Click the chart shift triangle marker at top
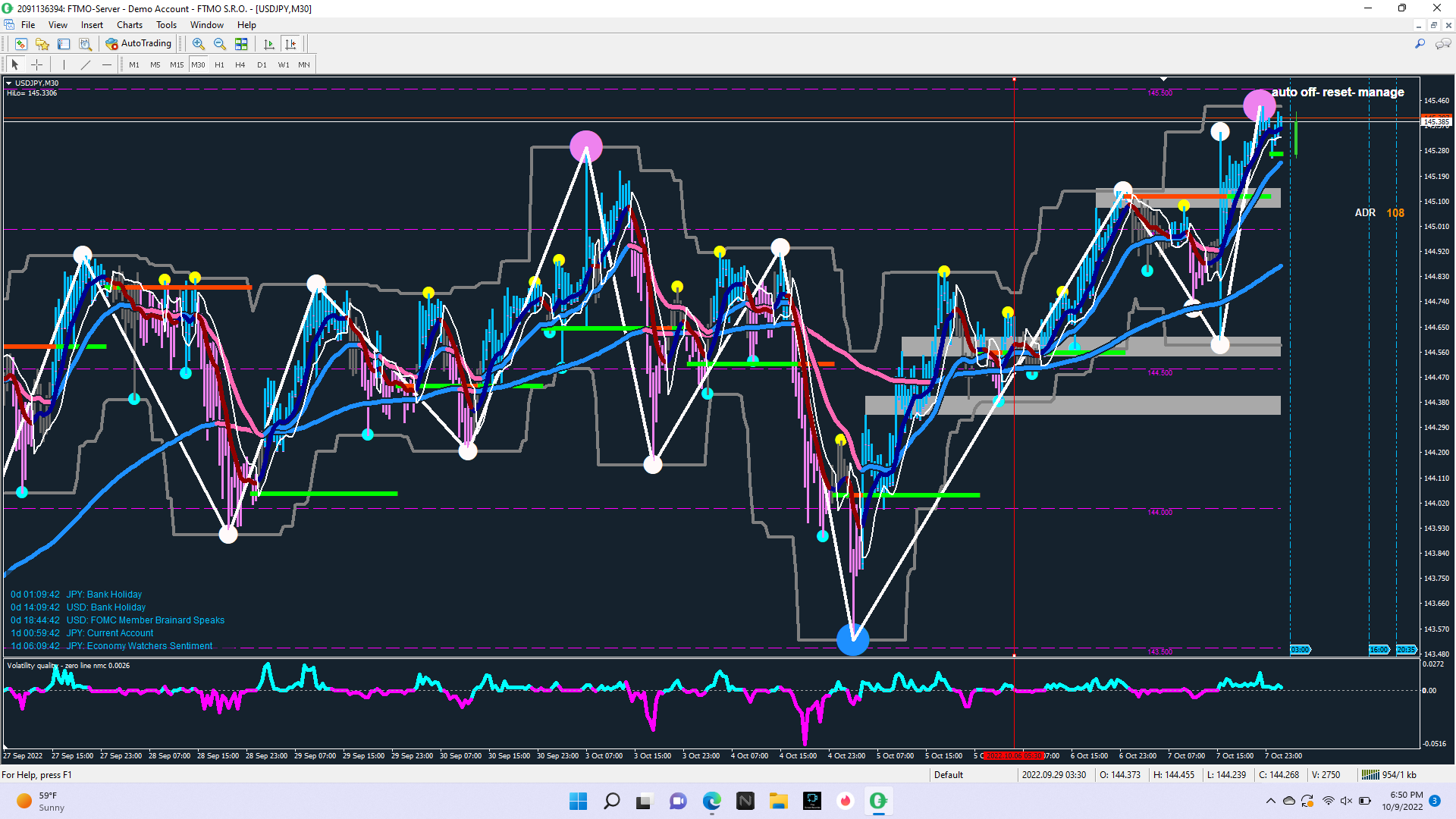This screenshot has width=1456, height=819. tap(1163, 79)
